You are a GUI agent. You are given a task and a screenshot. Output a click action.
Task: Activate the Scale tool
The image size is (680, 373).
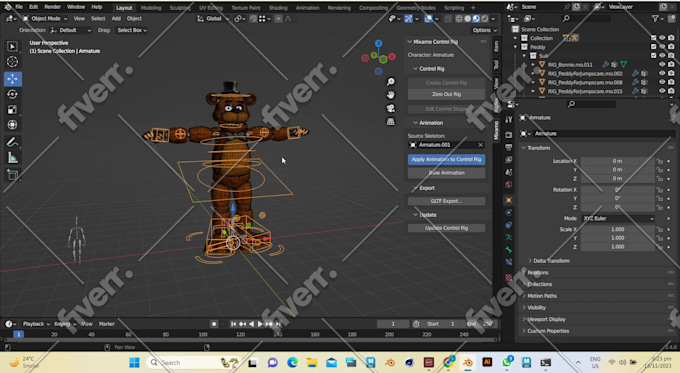point(12,109)
